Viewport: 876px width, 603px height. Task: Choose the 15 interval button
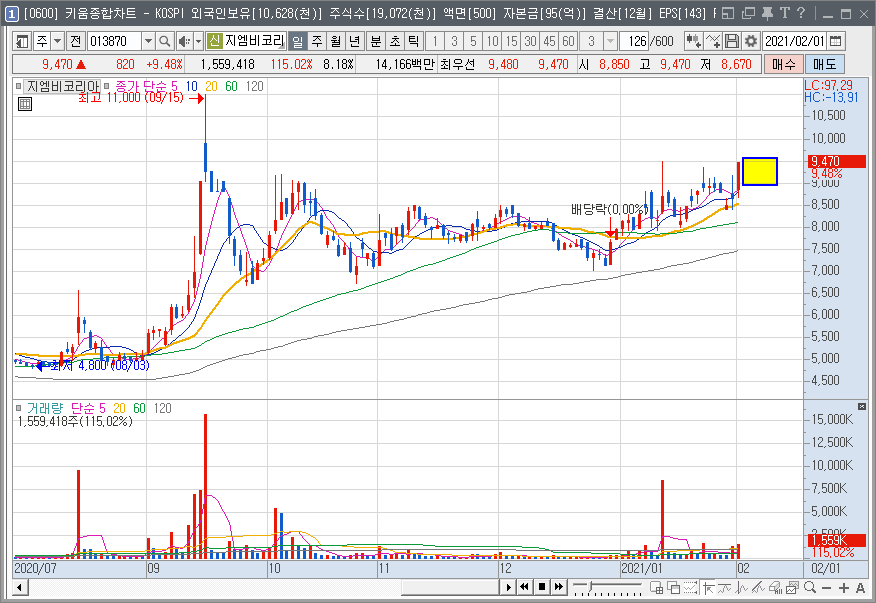[511, 41]
